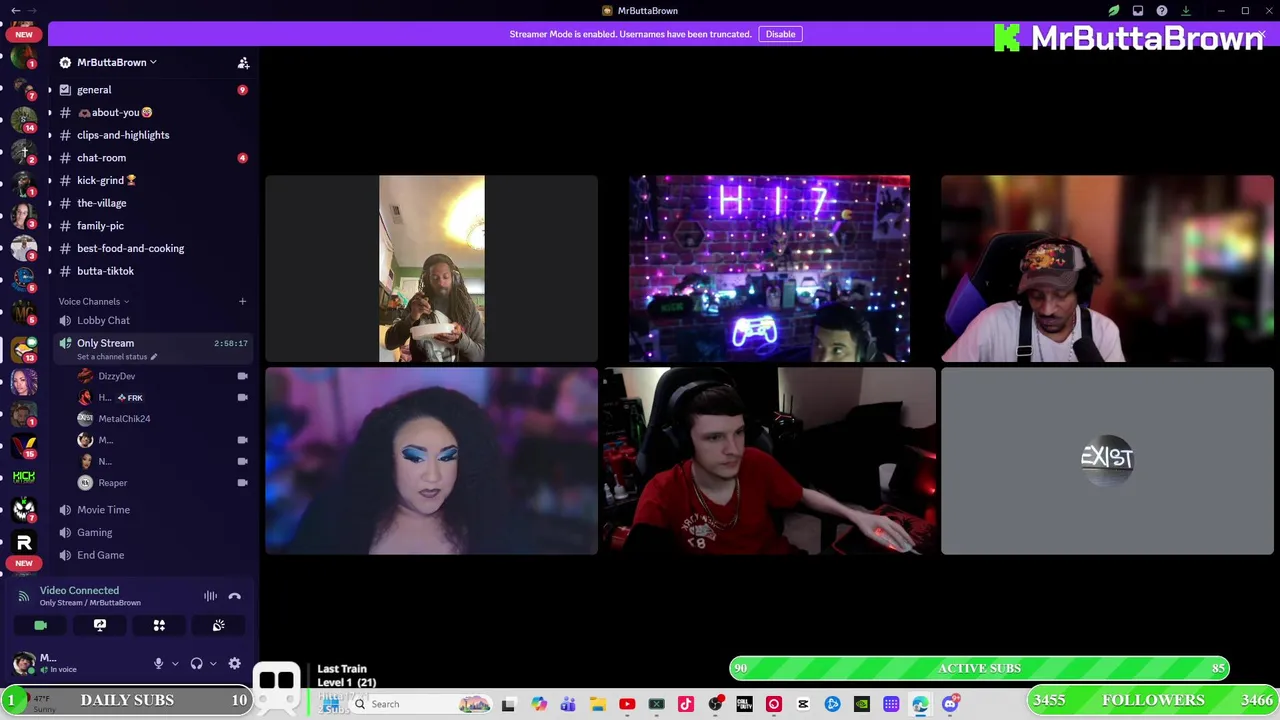Collapse the Voice Channels category
This screenshot has width=1280, height=720.
(x=93, y=301)
